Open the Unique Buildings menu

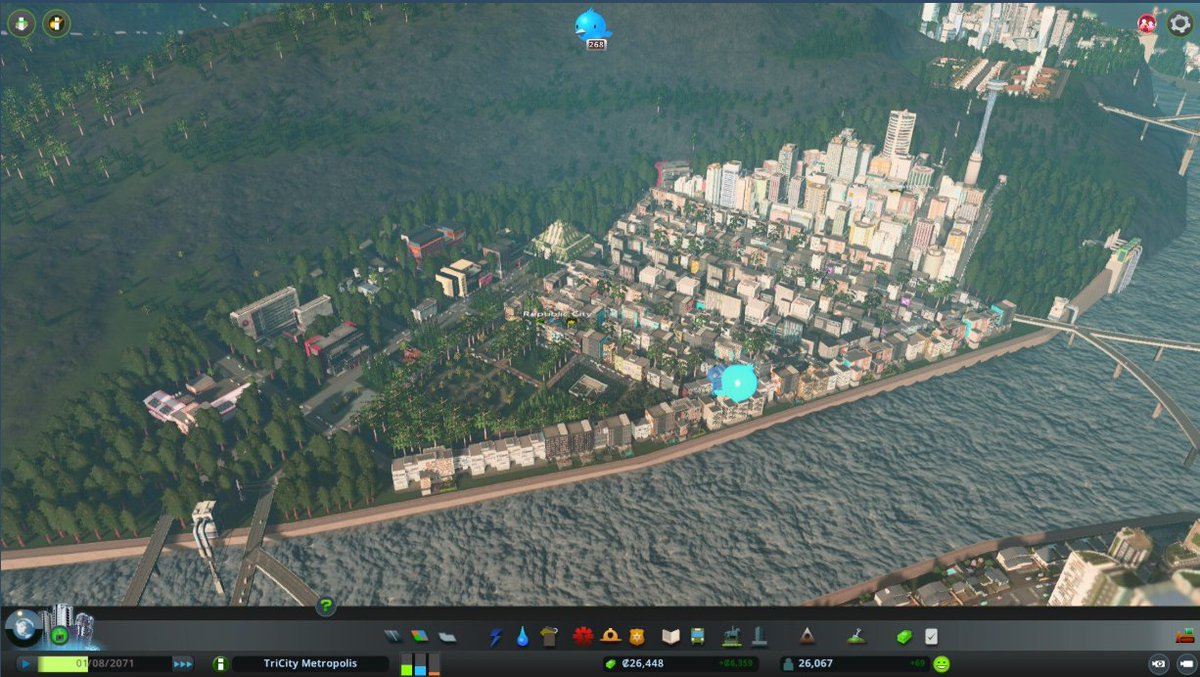coord(759,637)
